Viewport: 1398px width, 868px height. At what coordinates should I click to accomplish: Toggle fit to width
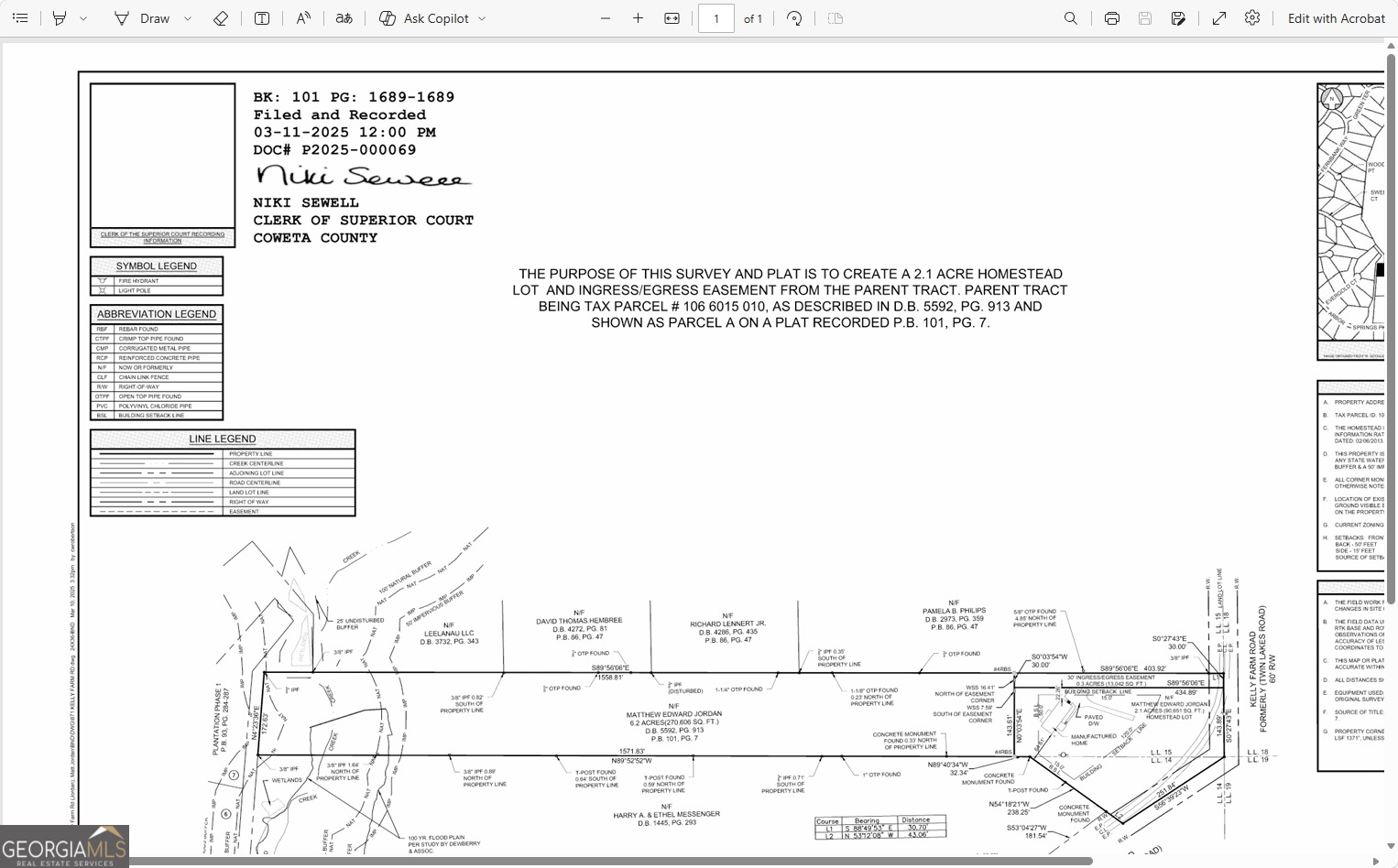click(672, 18)
